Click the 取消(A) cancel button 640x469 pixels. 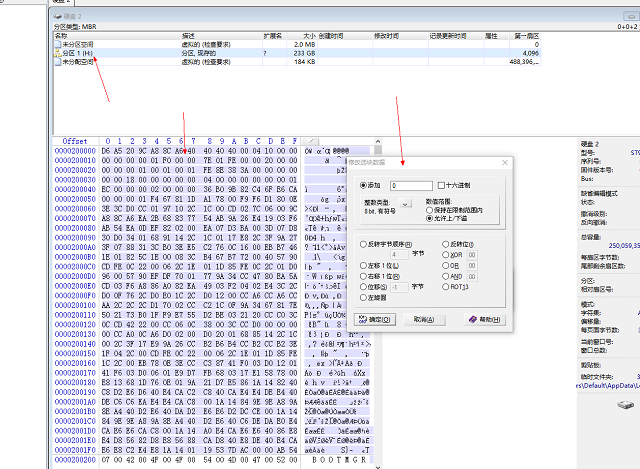tap(424, 319)
